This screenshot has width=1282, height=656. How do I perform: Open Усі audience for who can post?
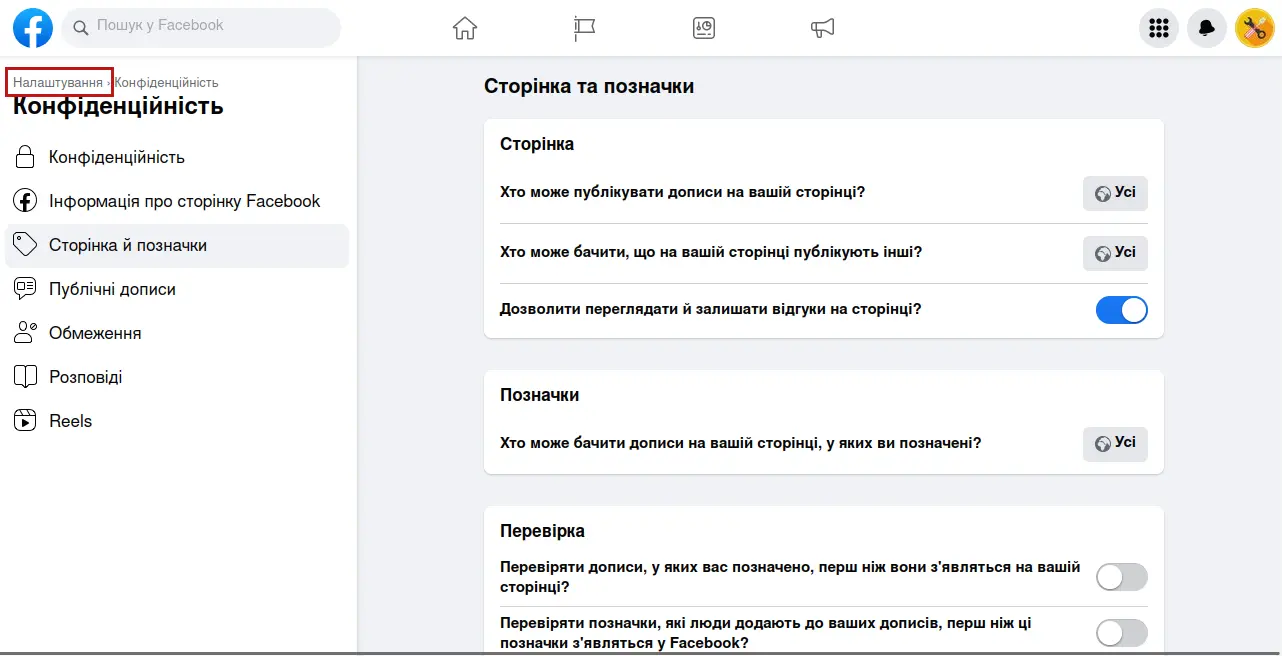(x=1115, y=193)
